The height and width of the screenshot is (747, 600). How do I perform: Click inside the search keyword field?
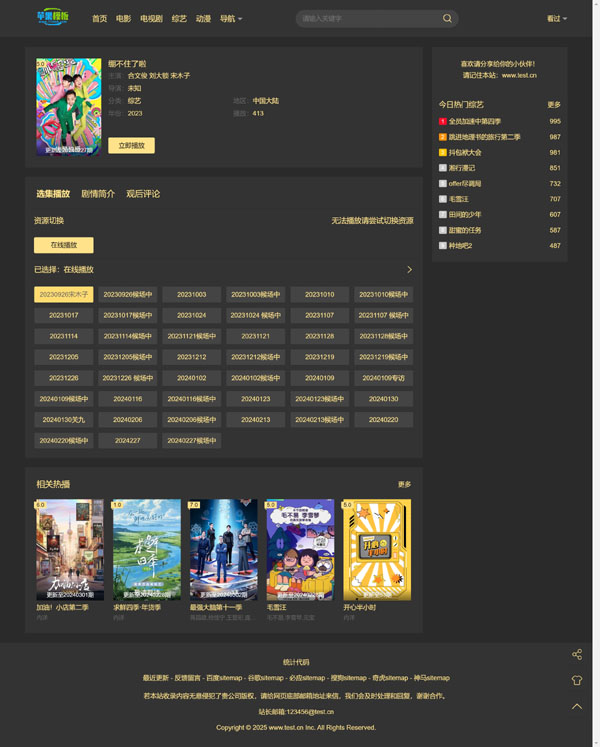(365, 19)
